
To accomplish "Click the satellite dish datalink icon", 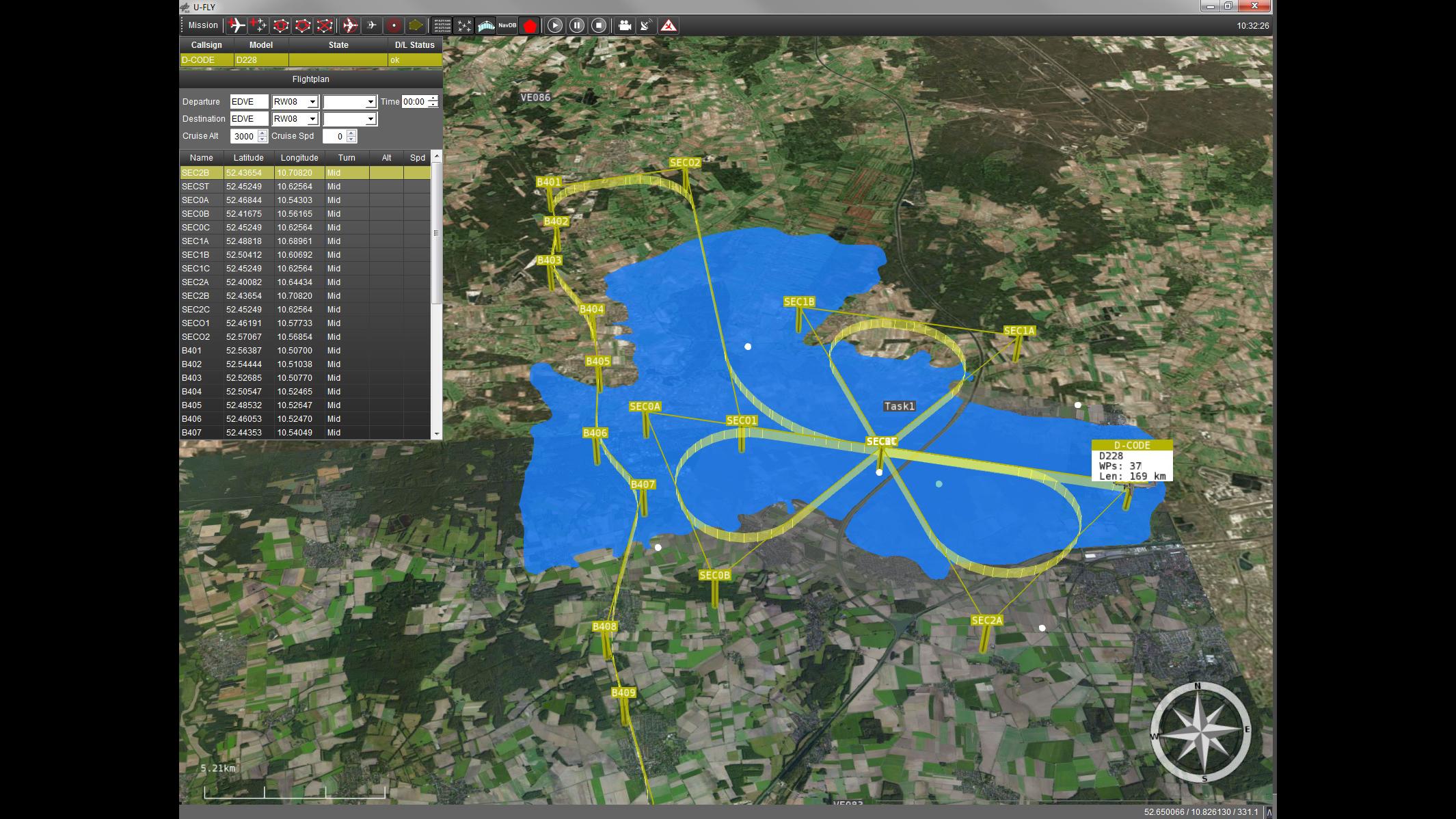I will coord(646,25).
